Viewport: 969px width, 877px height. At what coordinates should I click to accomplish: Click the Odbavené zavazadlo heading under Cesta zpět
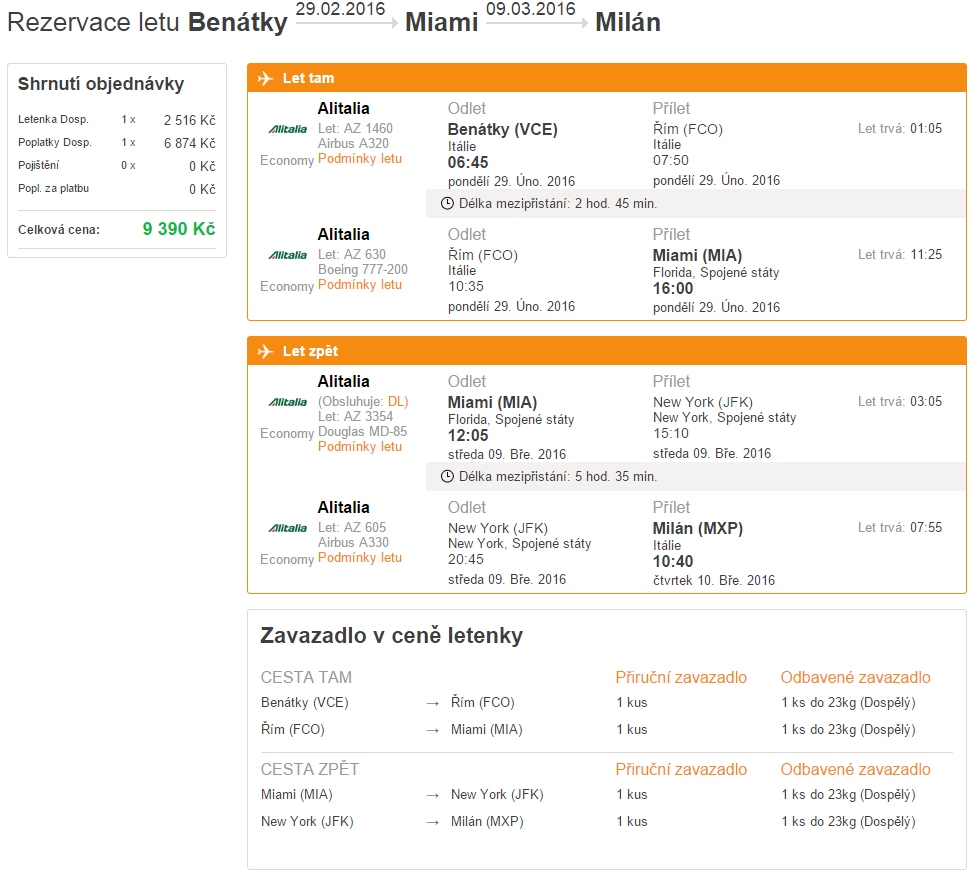point(855,769)
